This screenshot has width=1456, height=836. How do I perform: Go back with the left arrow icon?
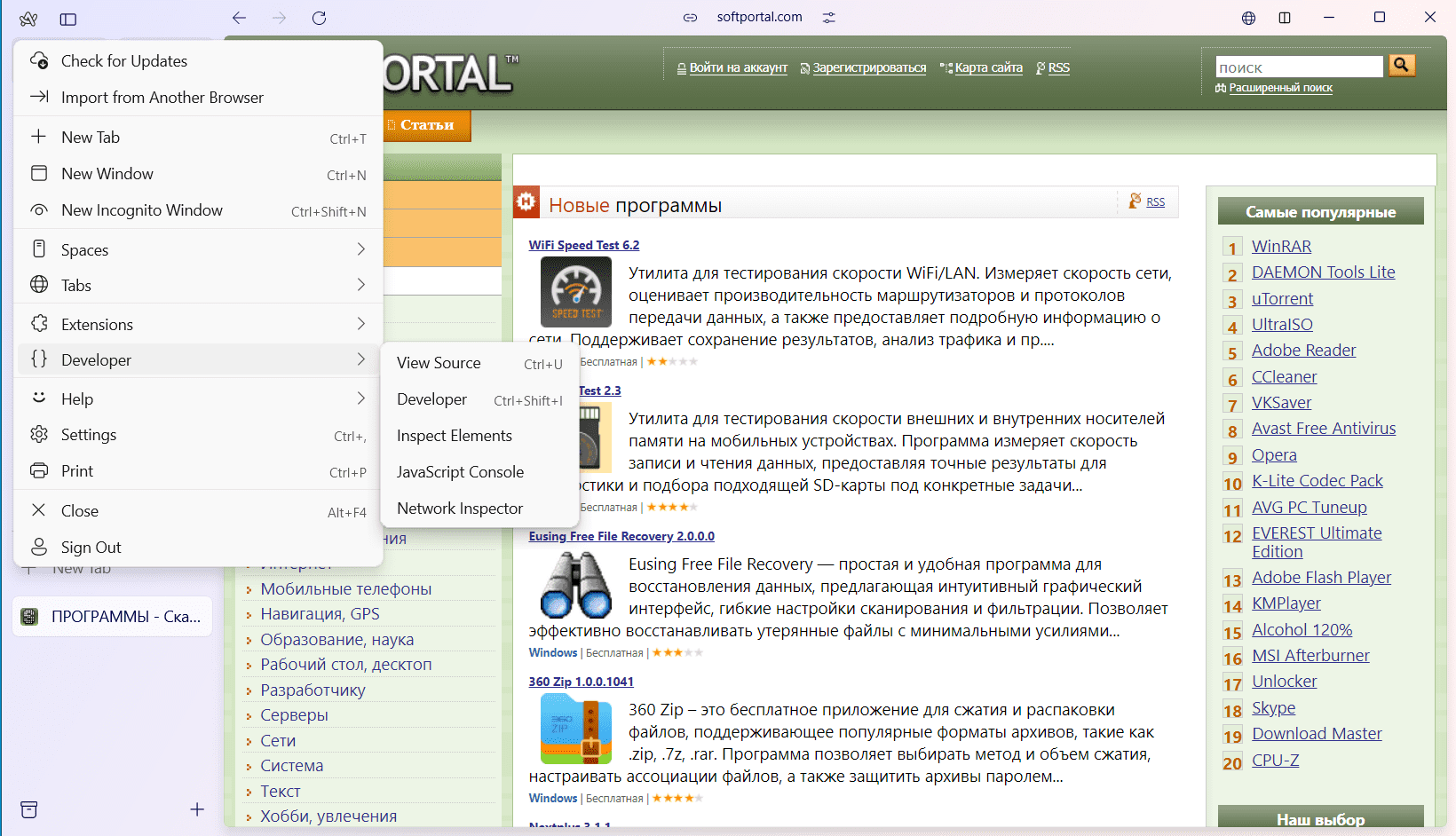click(239, 18)
